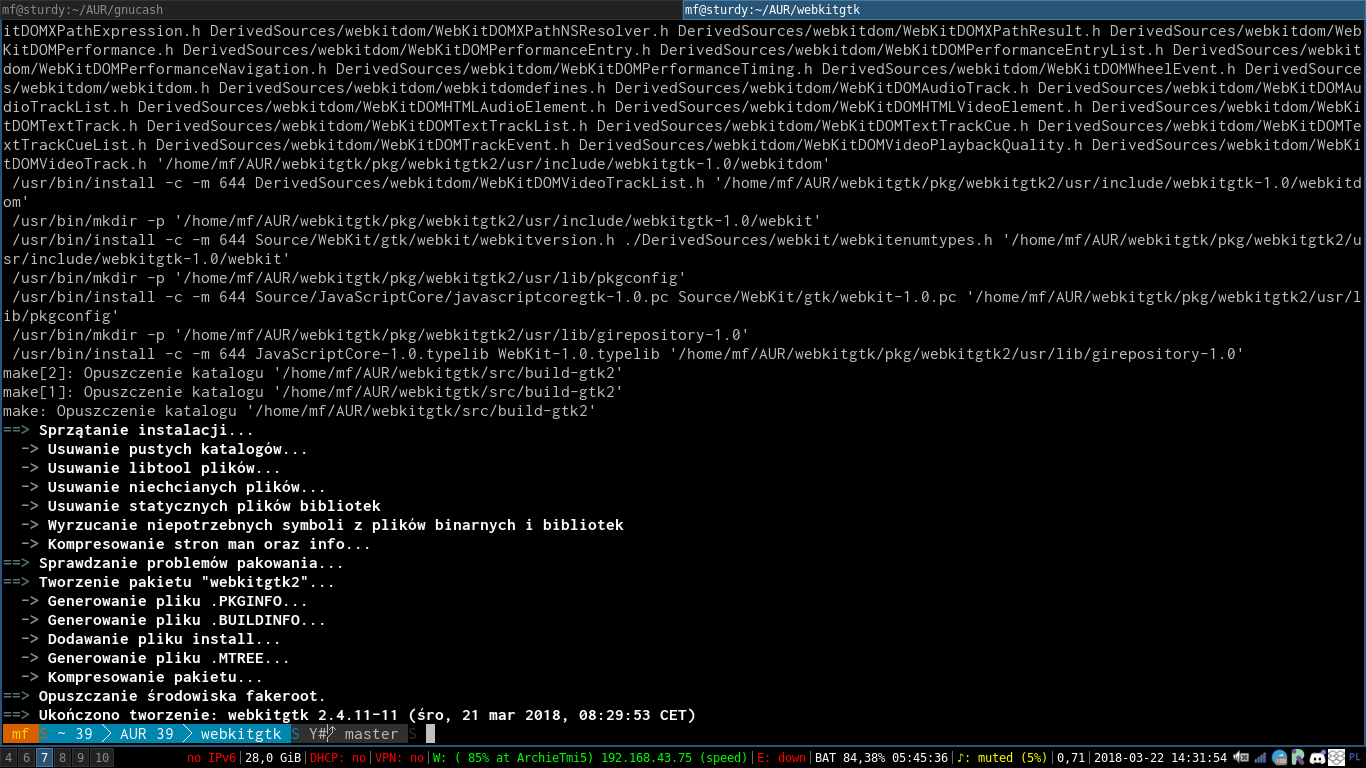Go to workspace 10
1366x768 pixels.
102,758
